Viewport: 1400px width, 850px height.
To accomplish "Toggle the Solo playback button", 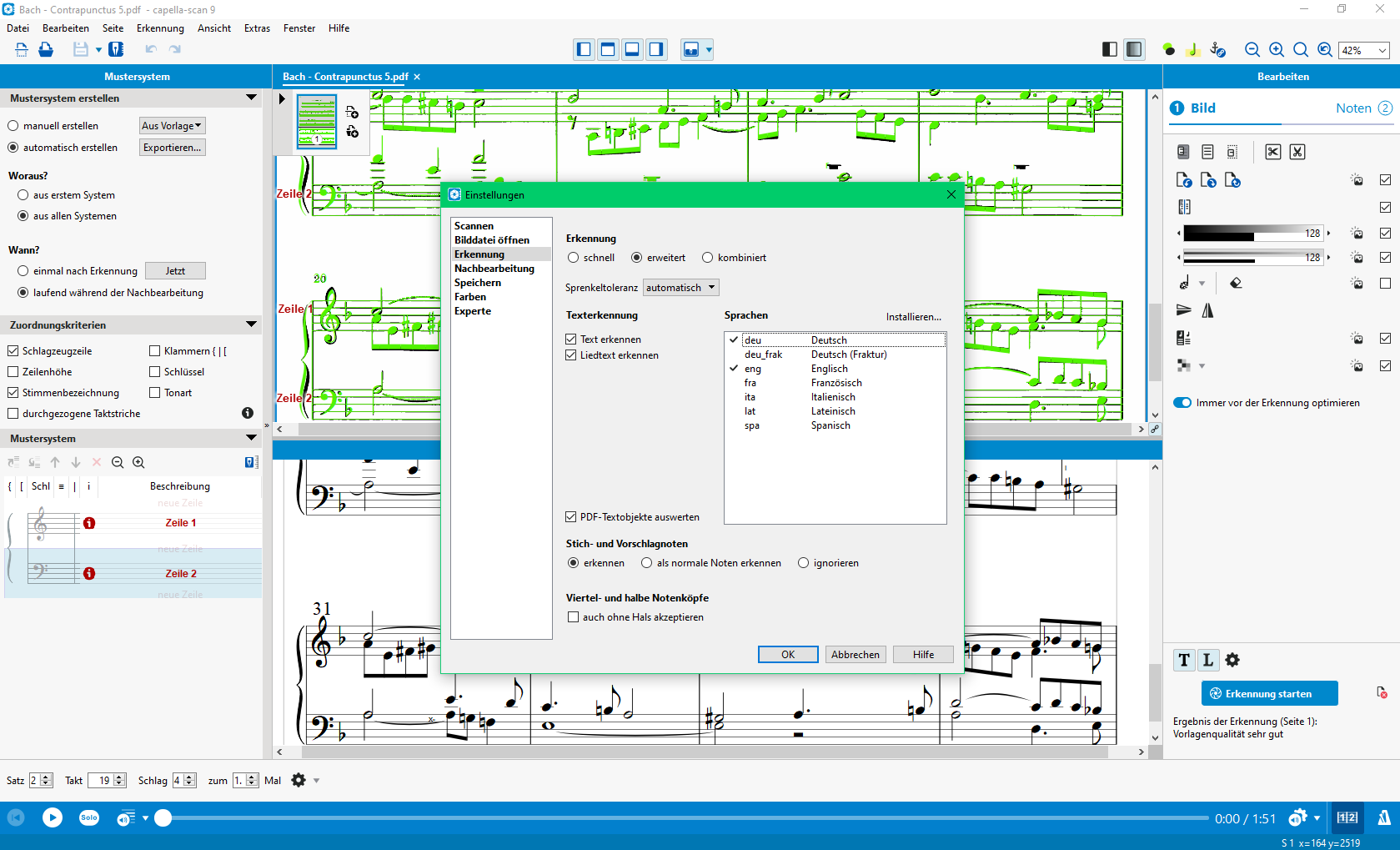I will (x=89, y=818).
